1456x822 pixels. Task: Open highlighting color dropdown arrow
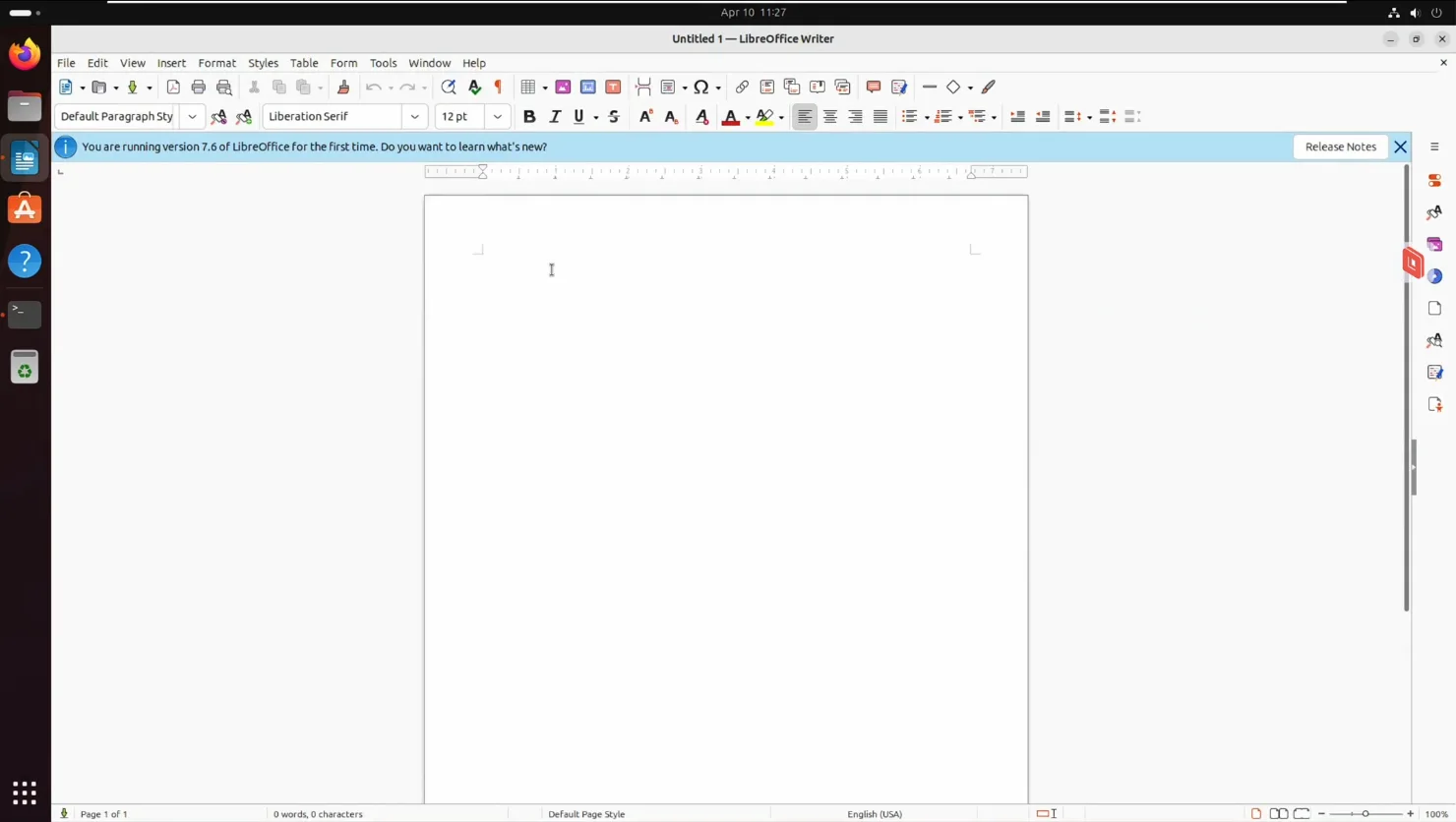[x=781, y=118]
